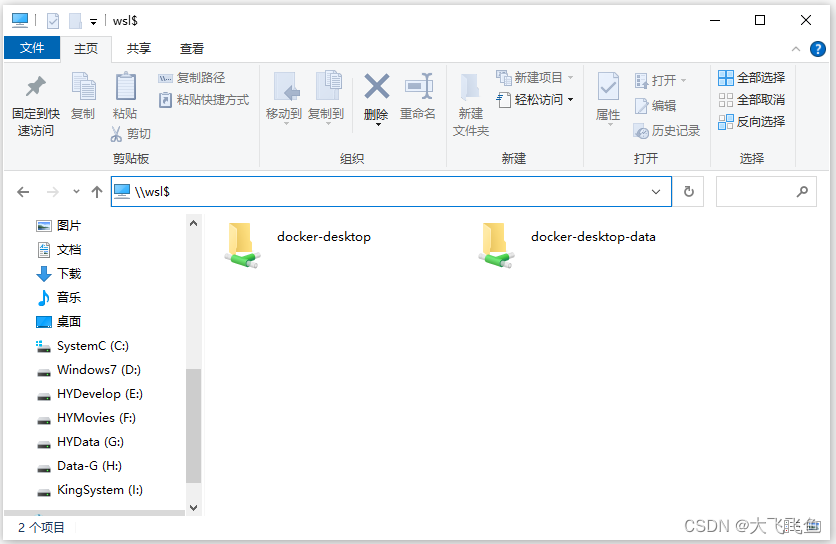The height and width of the screenshot is (544, 836).
Task: Click the search box
Action: (766, 191)
